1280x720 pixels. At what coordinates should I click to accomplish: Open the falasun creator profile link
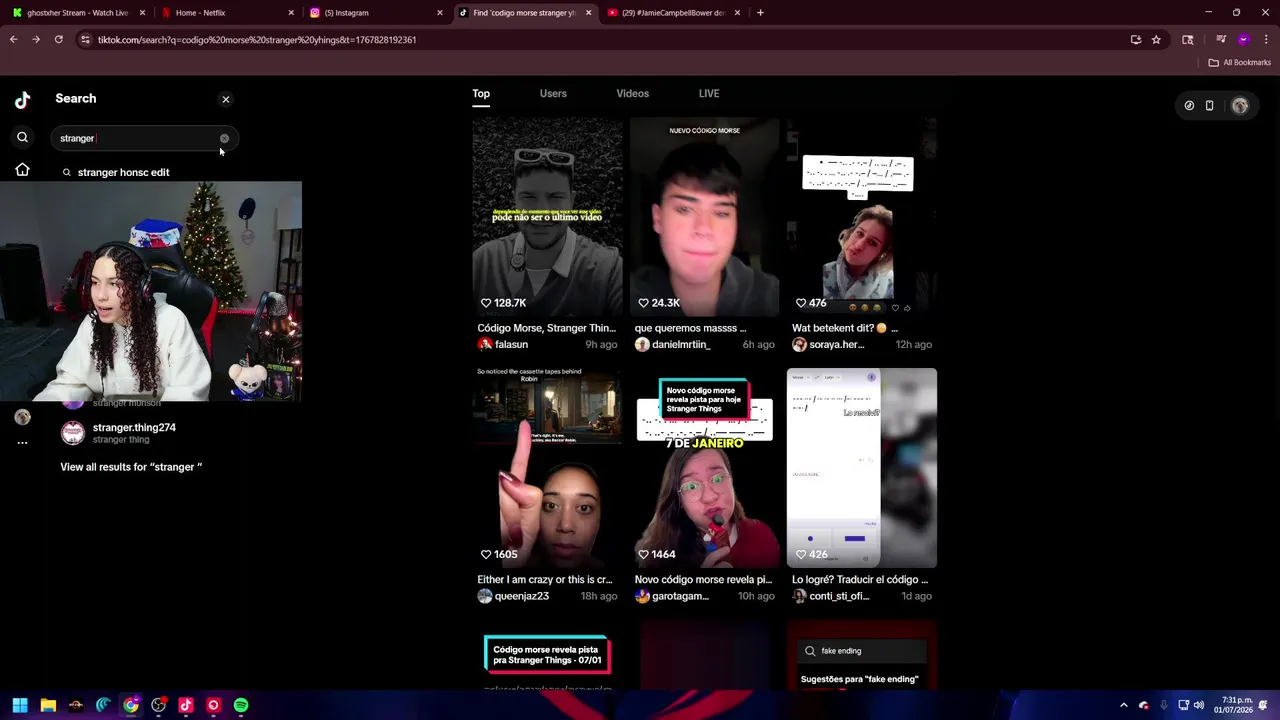point(502,344)
